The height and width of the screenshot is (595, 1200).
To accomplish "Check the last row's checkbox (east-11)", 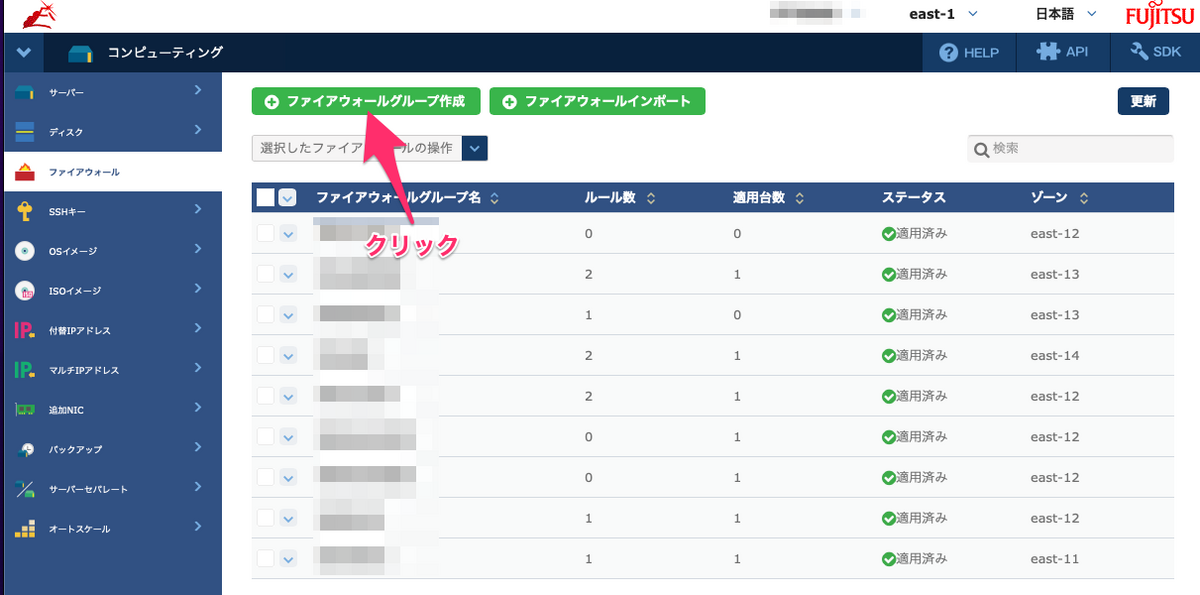I will [x=265, y=559].
